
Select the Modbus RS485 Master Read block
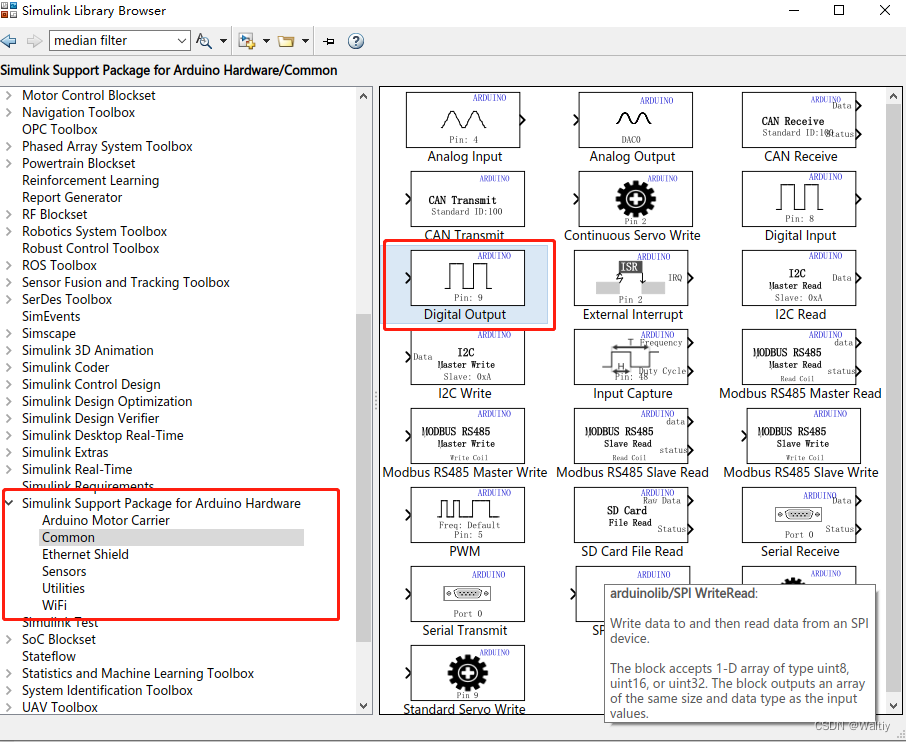[x=801, y=357]
